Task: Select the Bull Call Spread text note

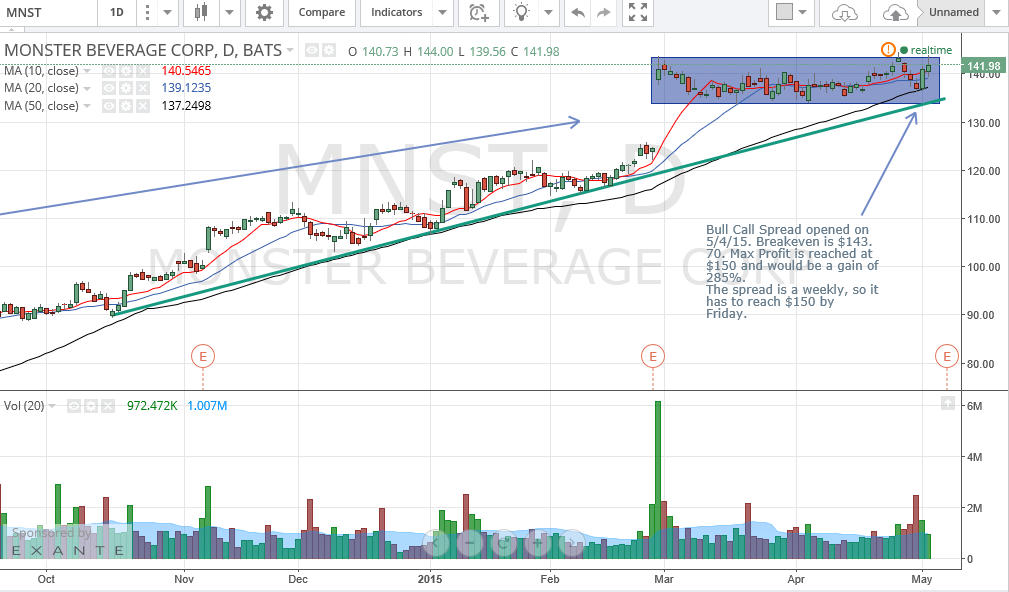Action: [792, 272]
